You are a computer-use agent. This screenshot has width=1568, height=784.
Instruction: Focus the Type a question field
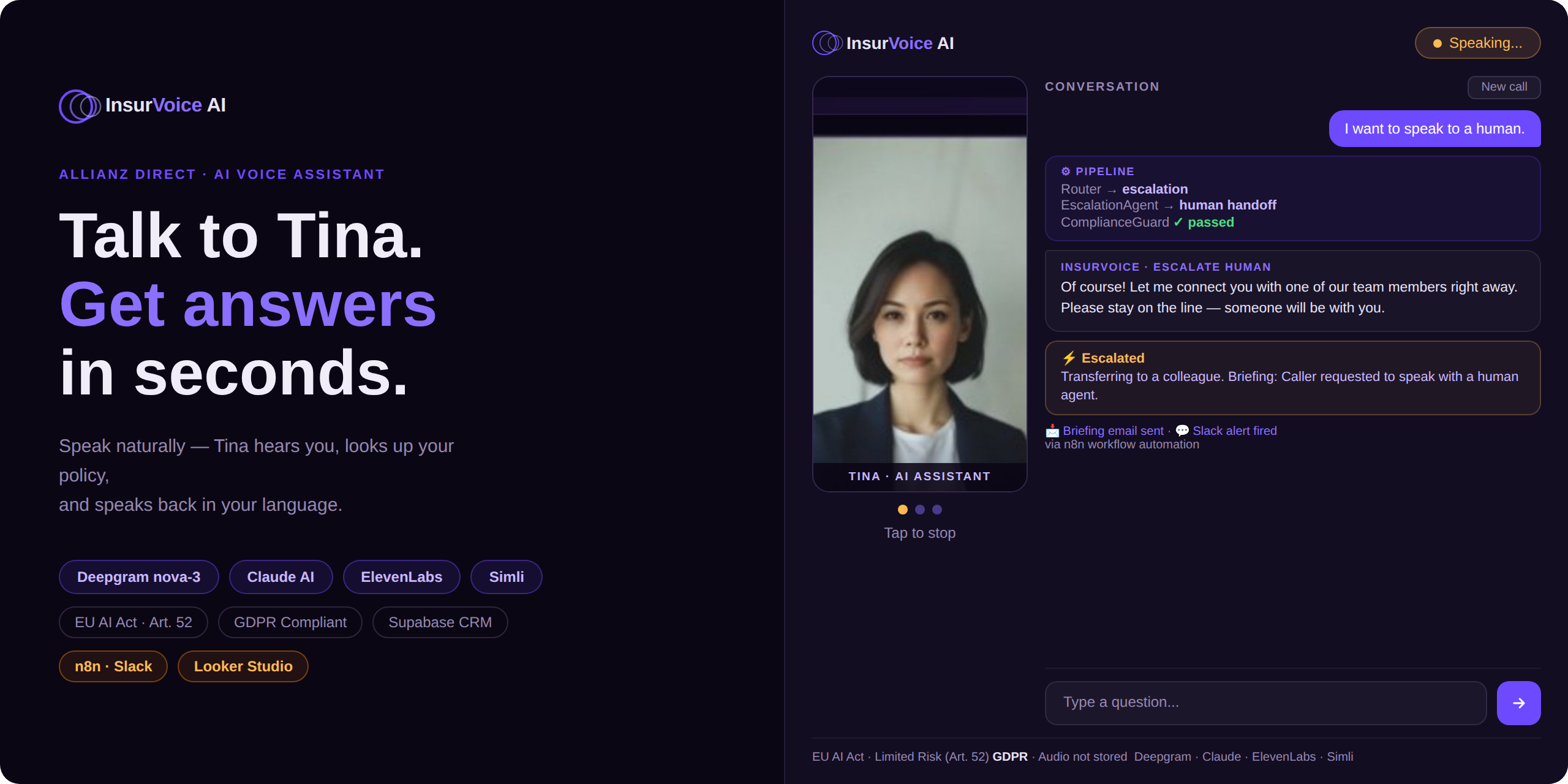pos(1265,703)
